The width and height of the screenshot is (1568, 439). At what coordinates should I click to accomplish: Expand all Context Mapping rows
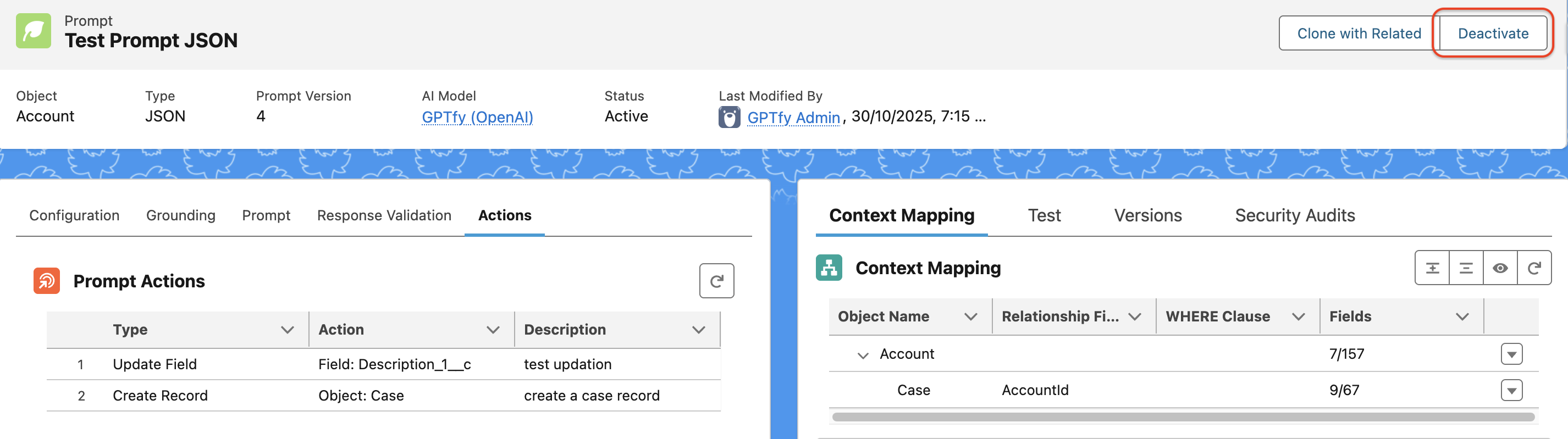1432,268
